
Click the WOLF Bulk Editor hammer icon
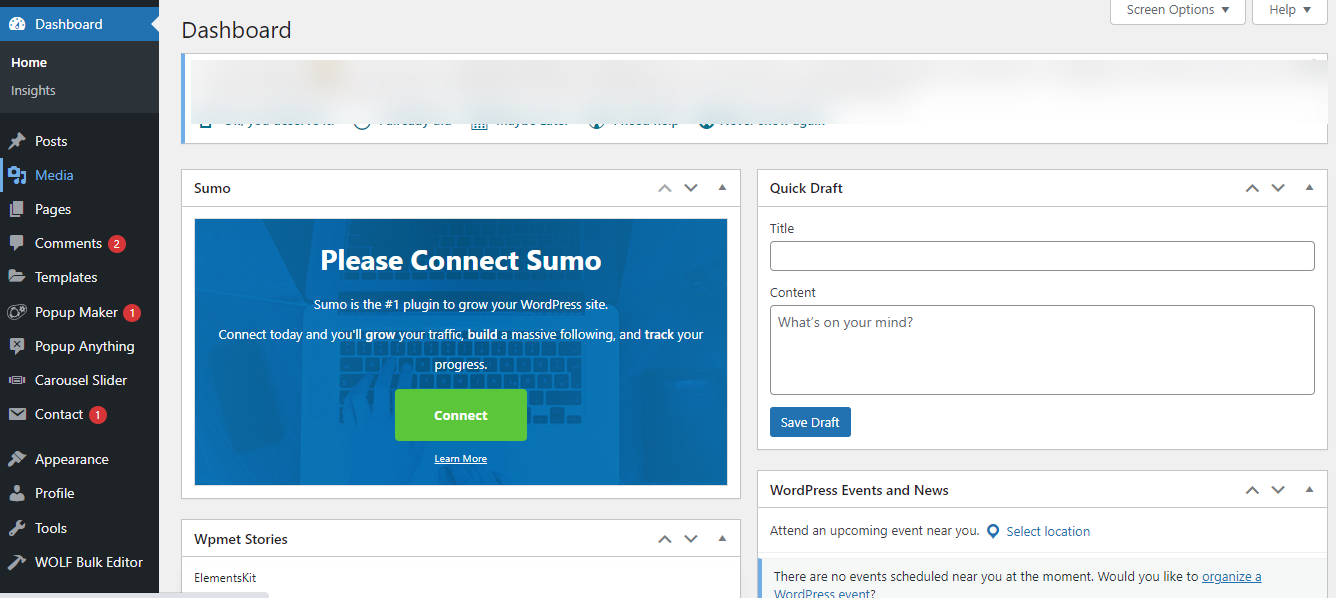(17, 562)
